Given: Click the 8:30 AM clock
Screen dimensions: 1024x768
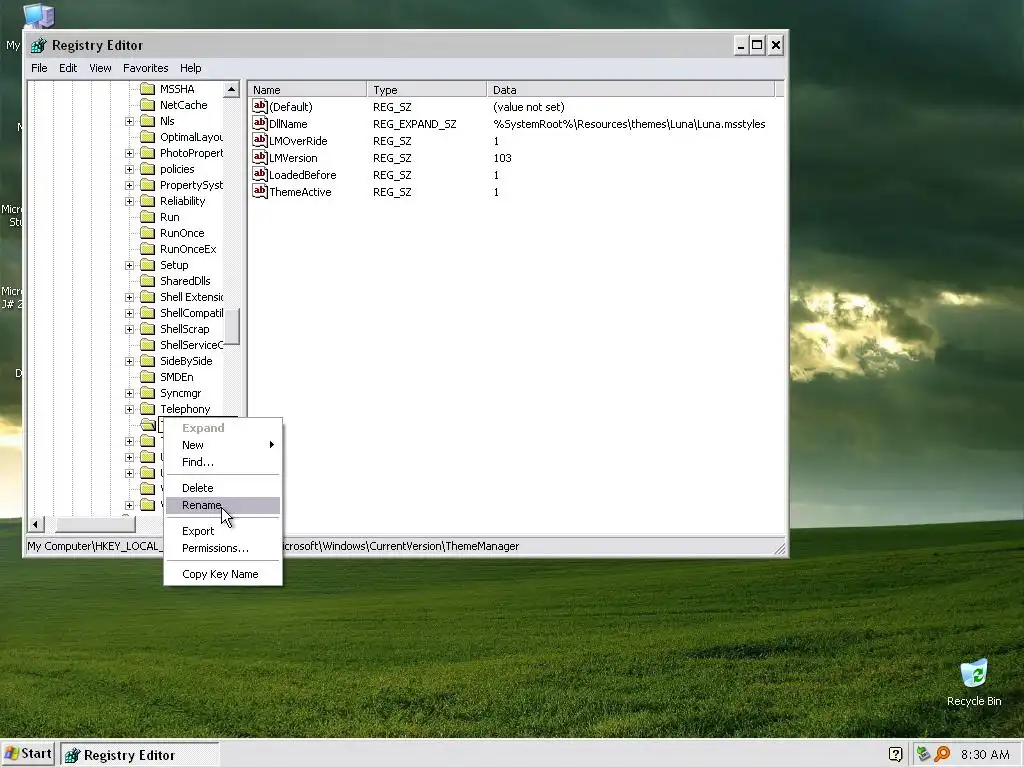Looking at the screenshot, I should click(985, 754).
